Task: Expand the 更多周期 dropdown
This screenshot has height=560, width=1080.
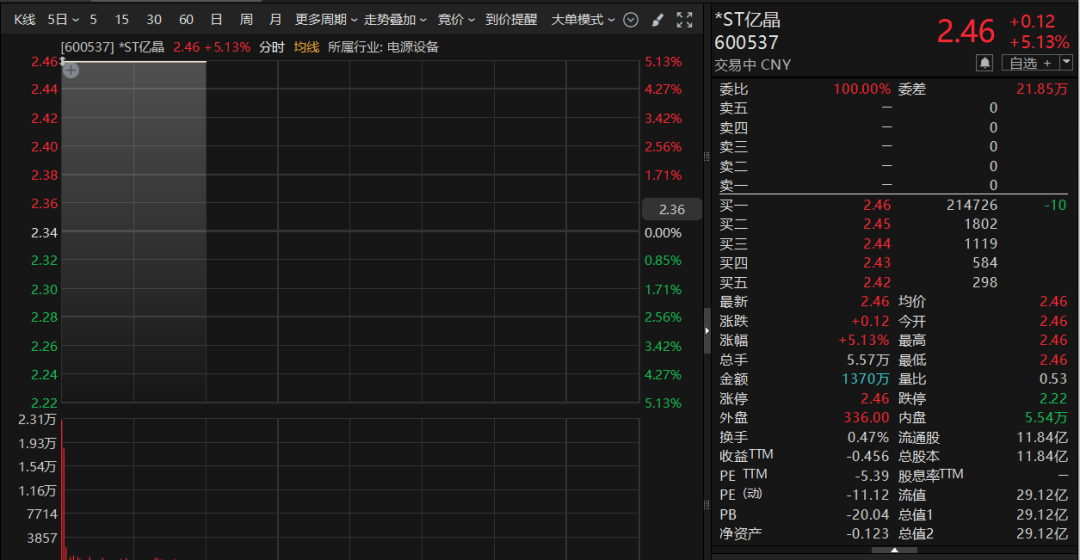Action: coord(326,20)
